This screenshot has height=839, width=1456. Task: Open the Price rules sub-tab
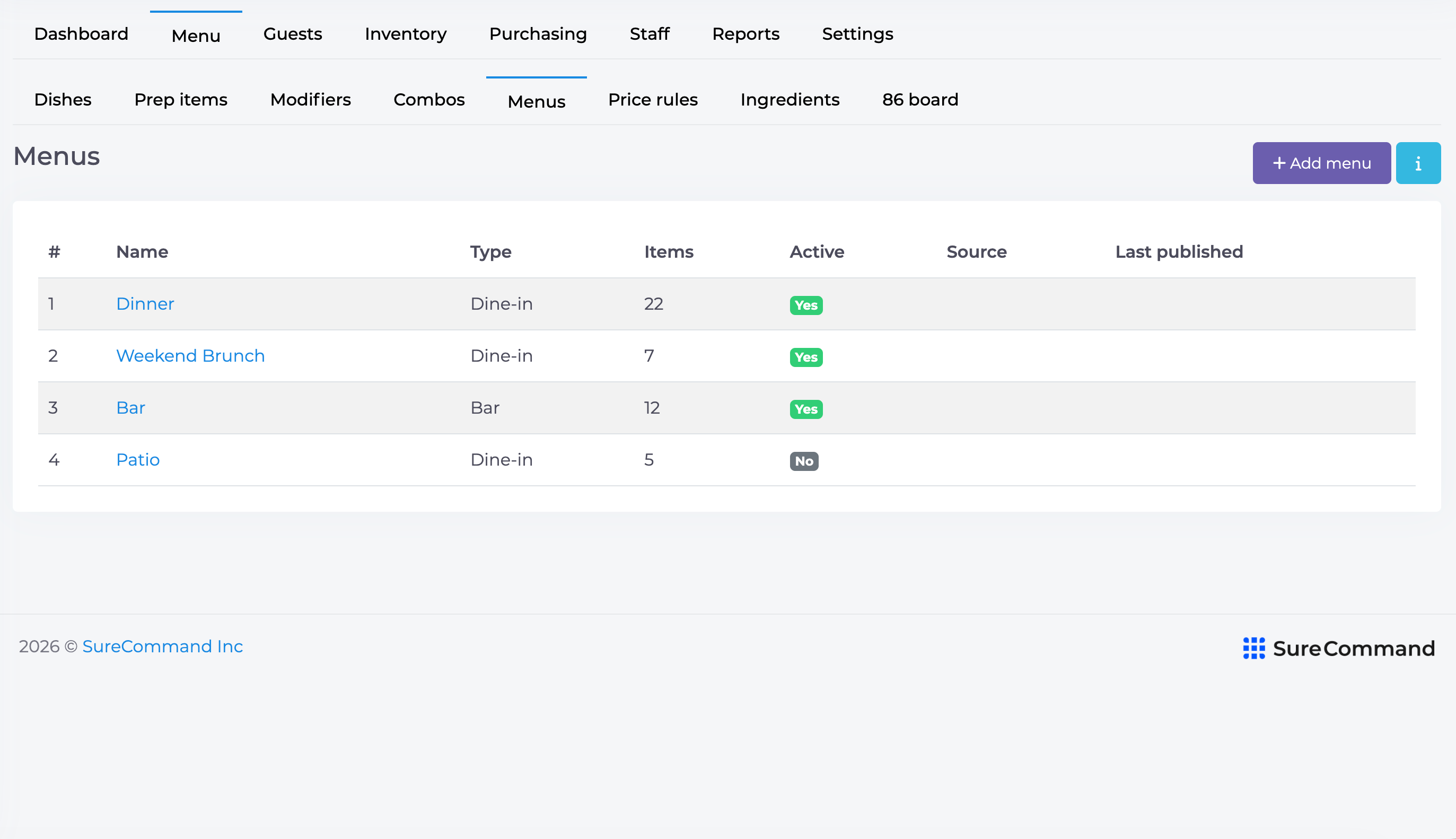tap(653, 100)
